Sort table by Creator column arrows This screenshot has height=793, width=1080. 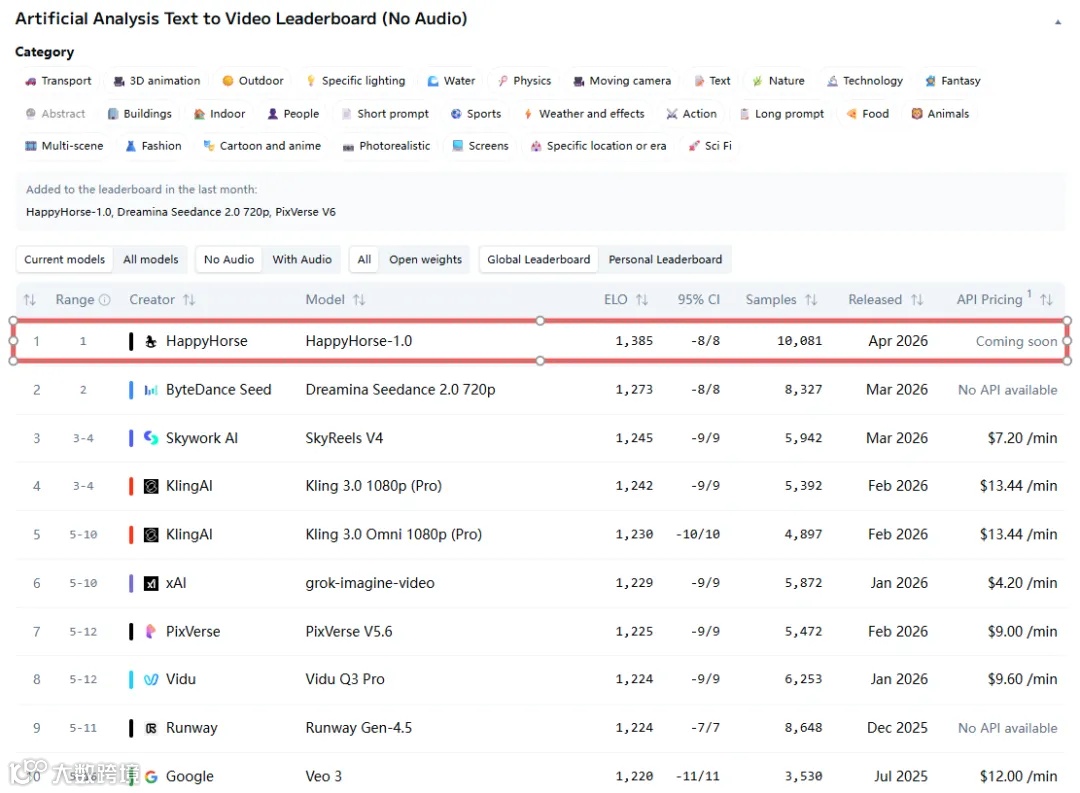click(189, 300)
